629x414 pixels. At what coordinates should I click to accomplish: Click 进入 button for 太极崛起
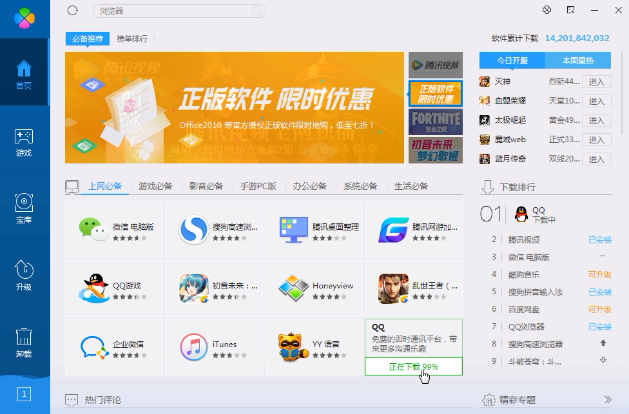click(x=597, y=120)
